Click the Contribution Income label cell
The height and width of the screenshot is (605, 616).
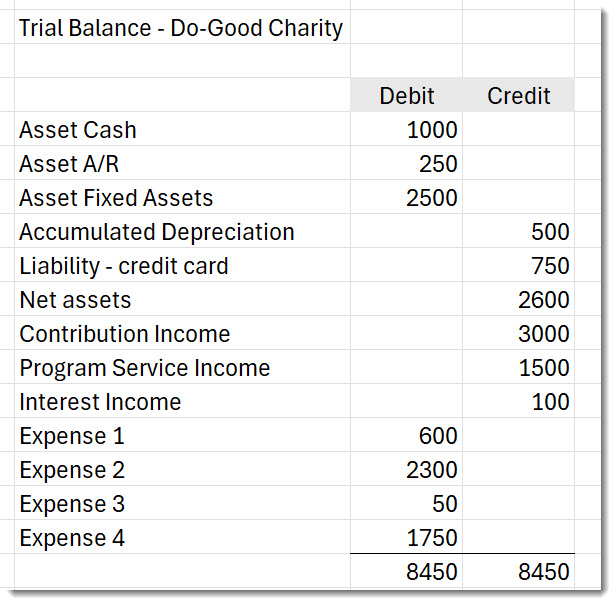click(x=125, y=334)
